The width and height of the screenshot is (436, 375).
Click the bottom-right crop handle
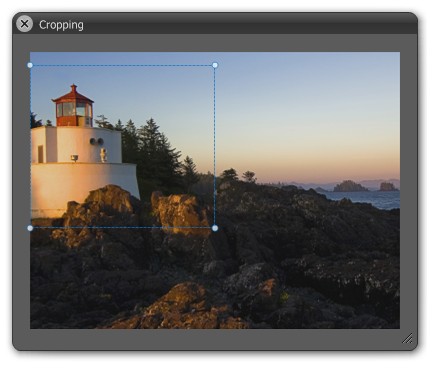pos(215,228)
